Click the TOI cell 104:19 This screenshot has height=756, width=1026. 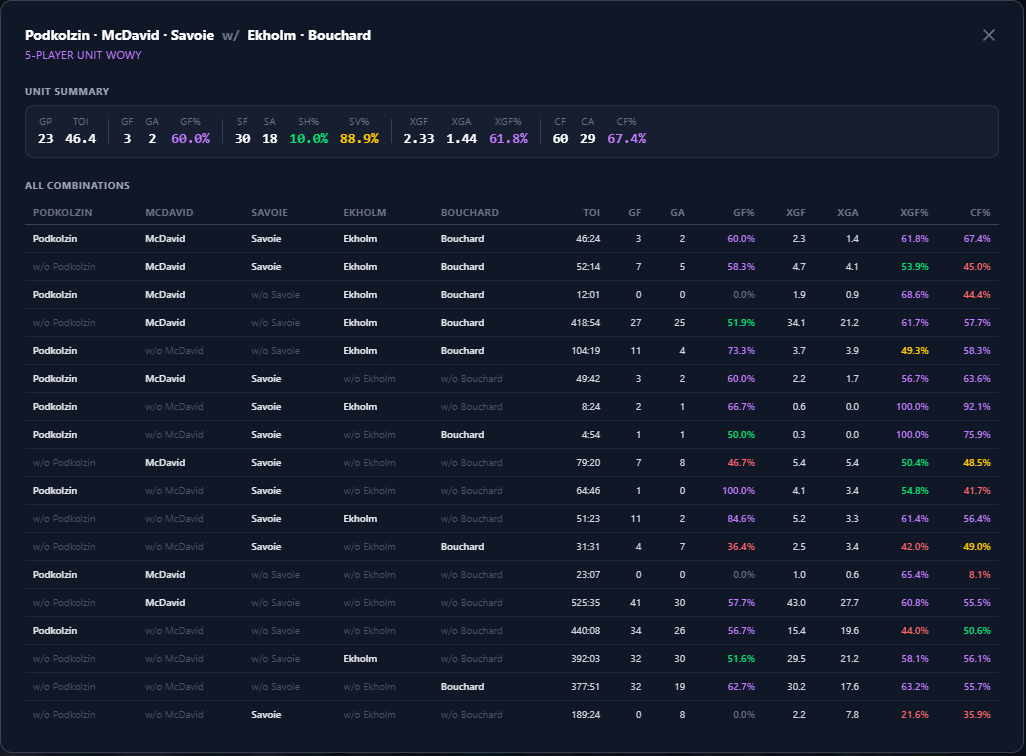(586, 351)
